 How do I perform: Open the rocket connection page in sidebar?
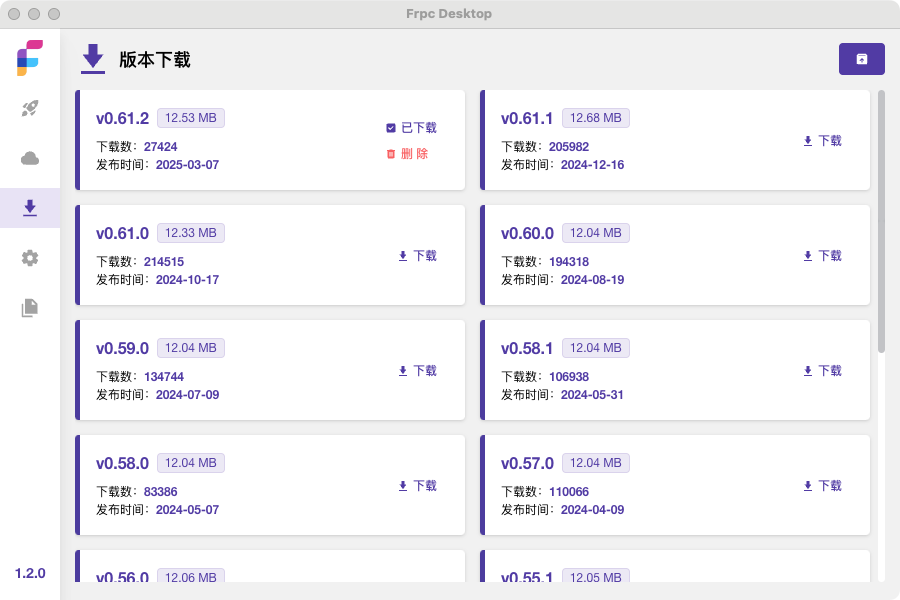click(x=30, y=108)
